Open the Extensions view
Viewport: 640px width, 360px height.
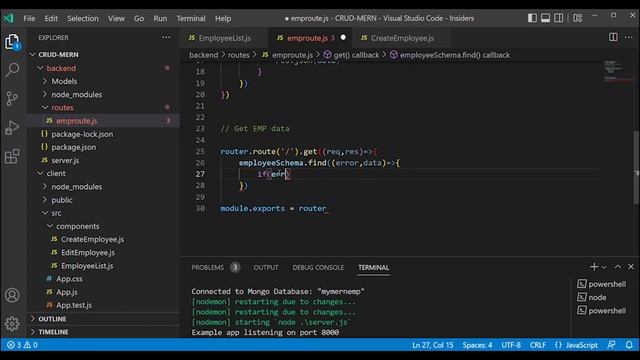coord(12,156)
